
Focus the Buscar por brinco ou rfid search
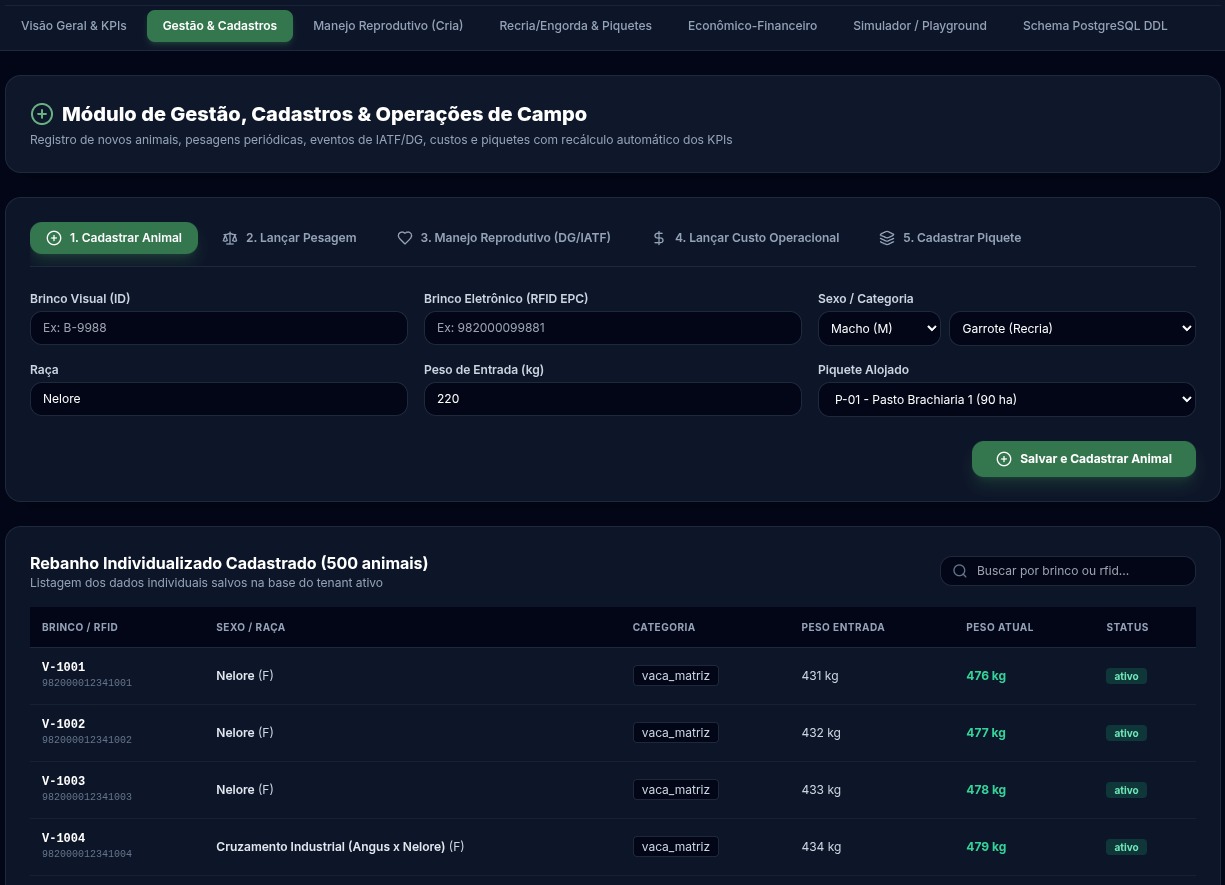pos(1068,571)
